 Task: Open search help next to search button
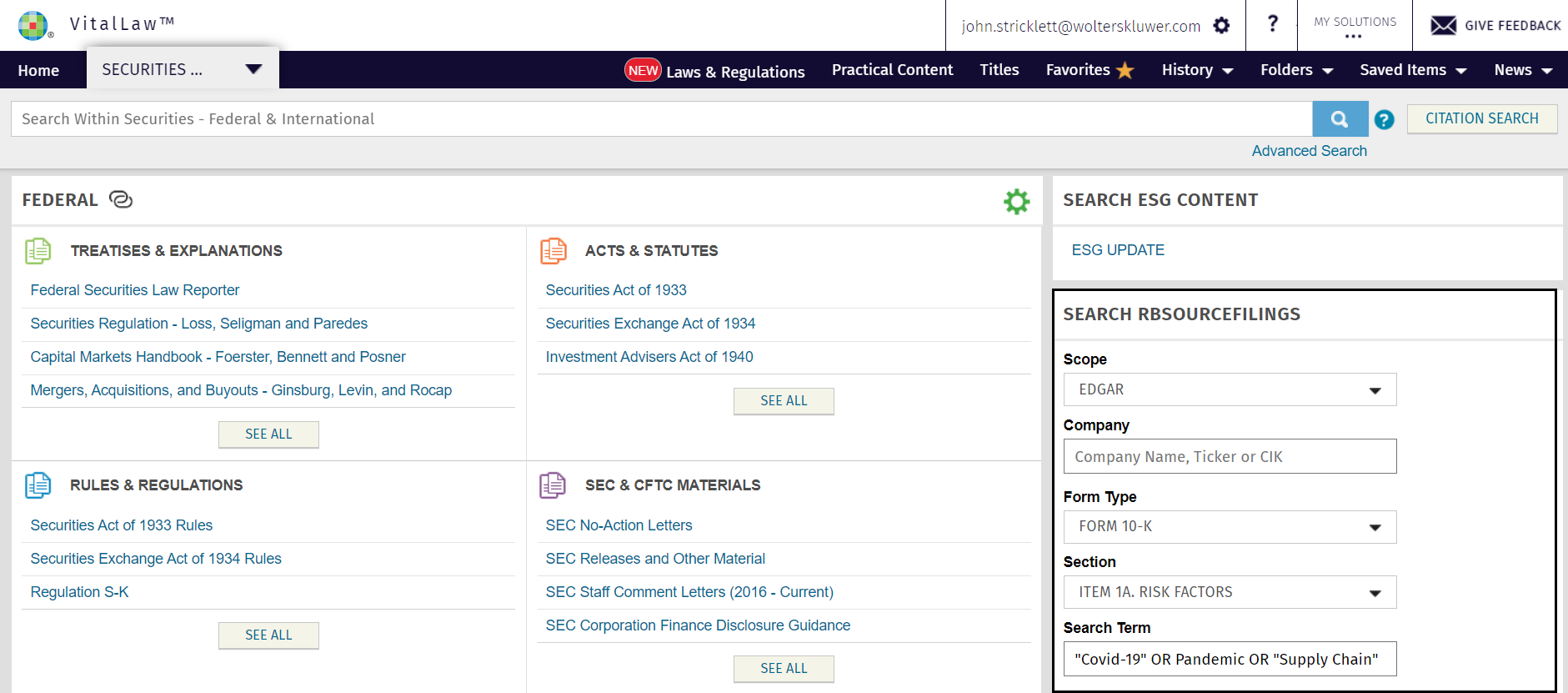point(1384,120)
